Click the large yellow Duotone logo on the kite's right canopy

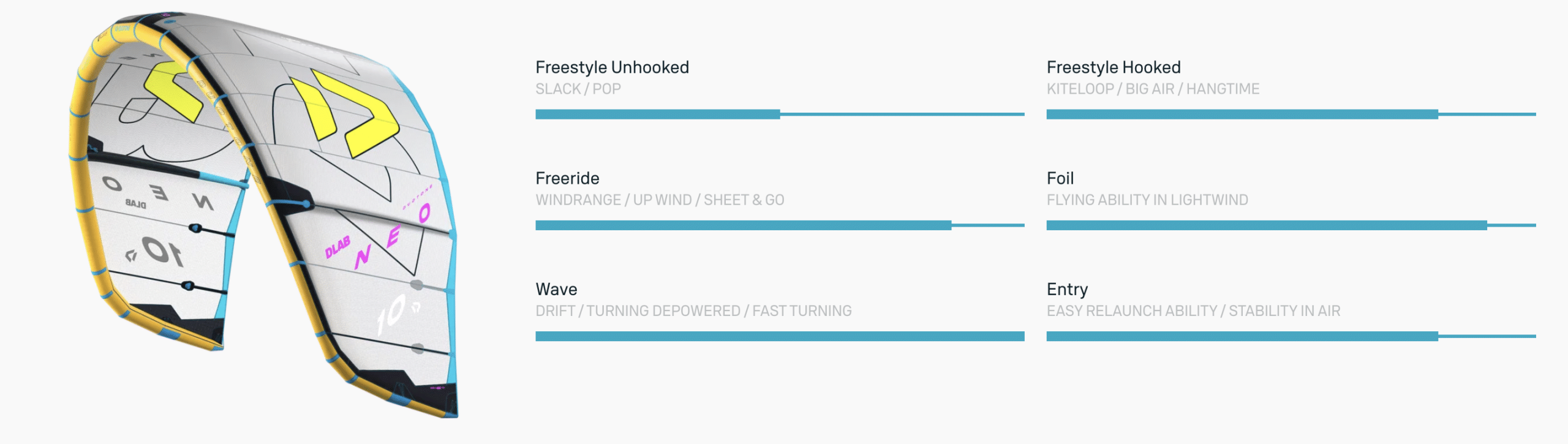[x=350, y=113]
